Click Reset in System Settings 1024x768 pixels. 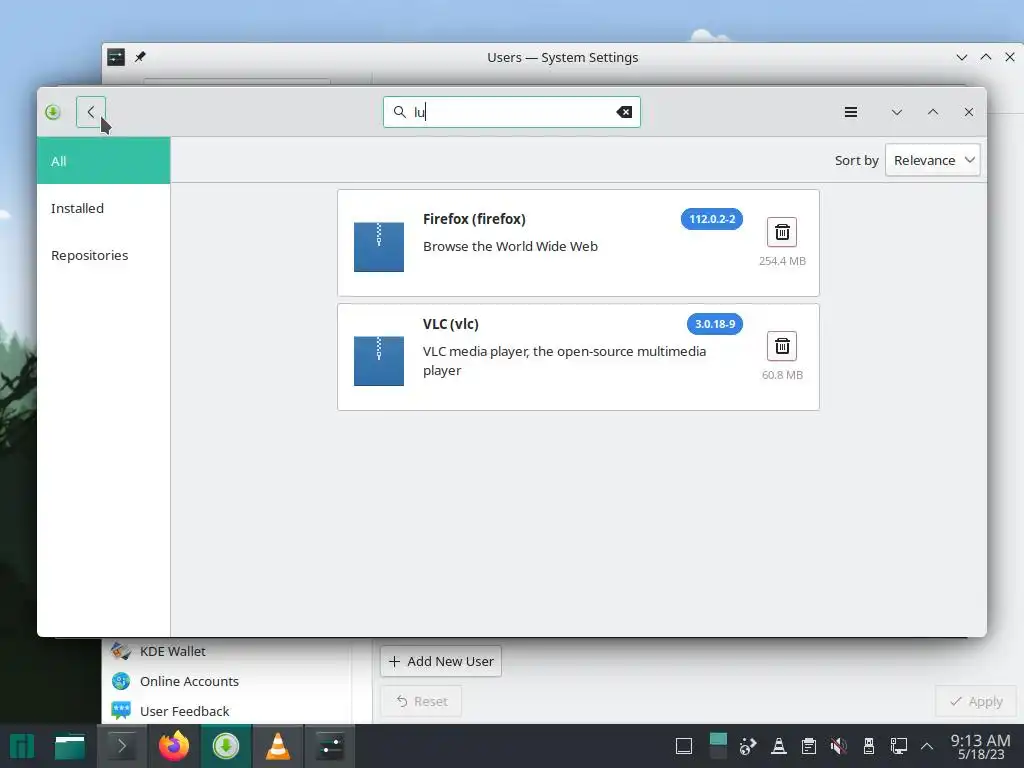[421, 701]
